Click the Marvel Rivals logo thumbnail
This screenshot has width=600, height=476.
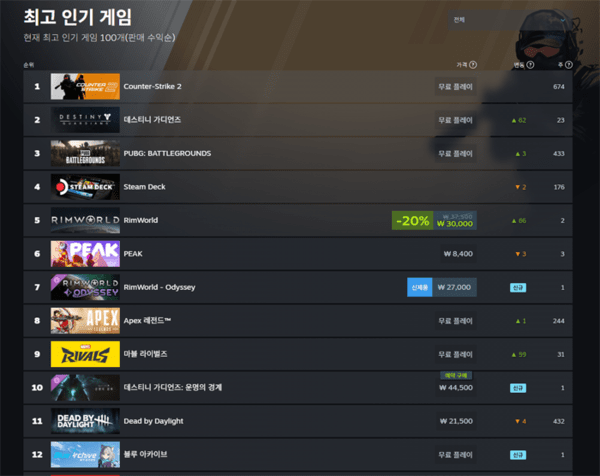(85, 355)
